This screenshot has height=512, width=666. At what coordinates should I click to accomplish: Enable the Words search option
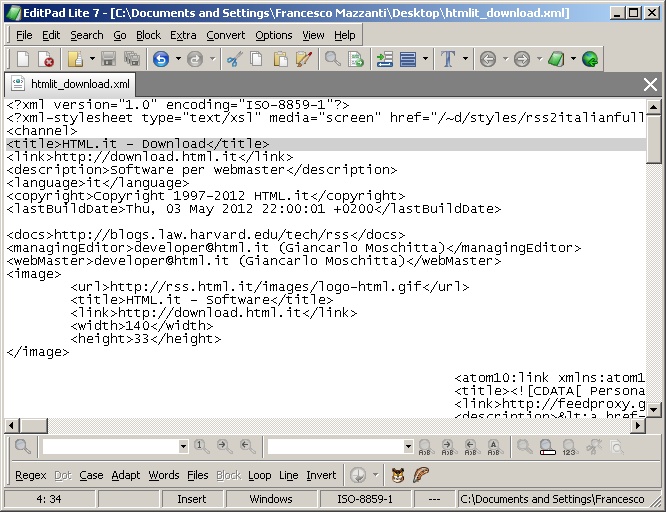[x=163, y=475]
